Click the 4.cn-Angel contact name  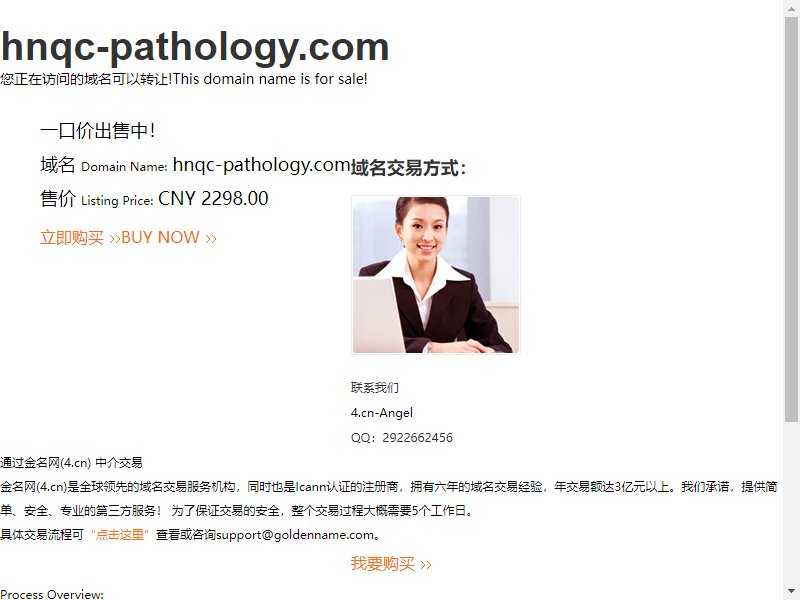pyautogui.click(x=382, y=413)
